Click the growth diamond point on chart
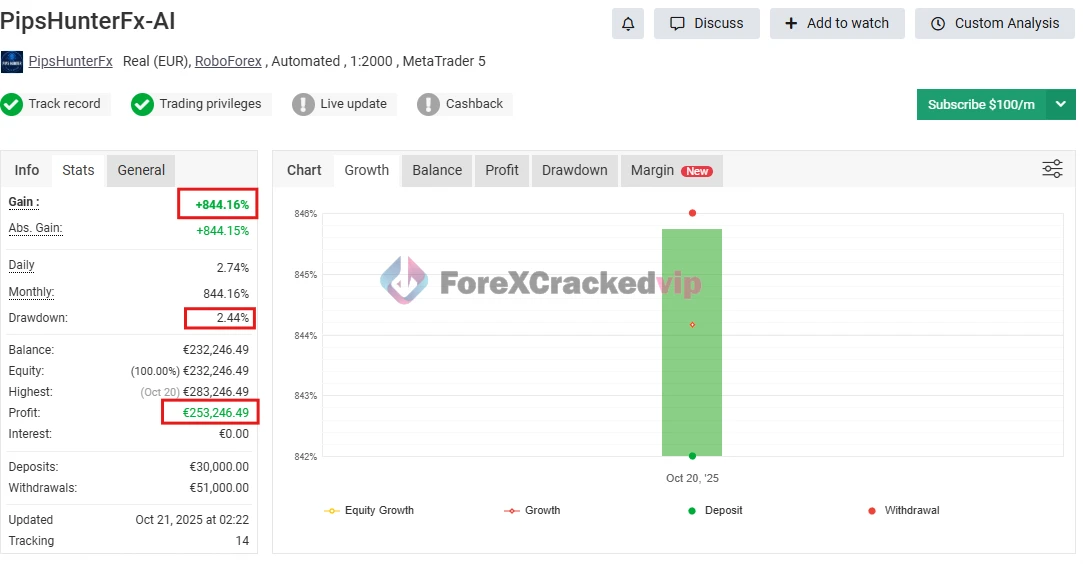 point(692,324)
